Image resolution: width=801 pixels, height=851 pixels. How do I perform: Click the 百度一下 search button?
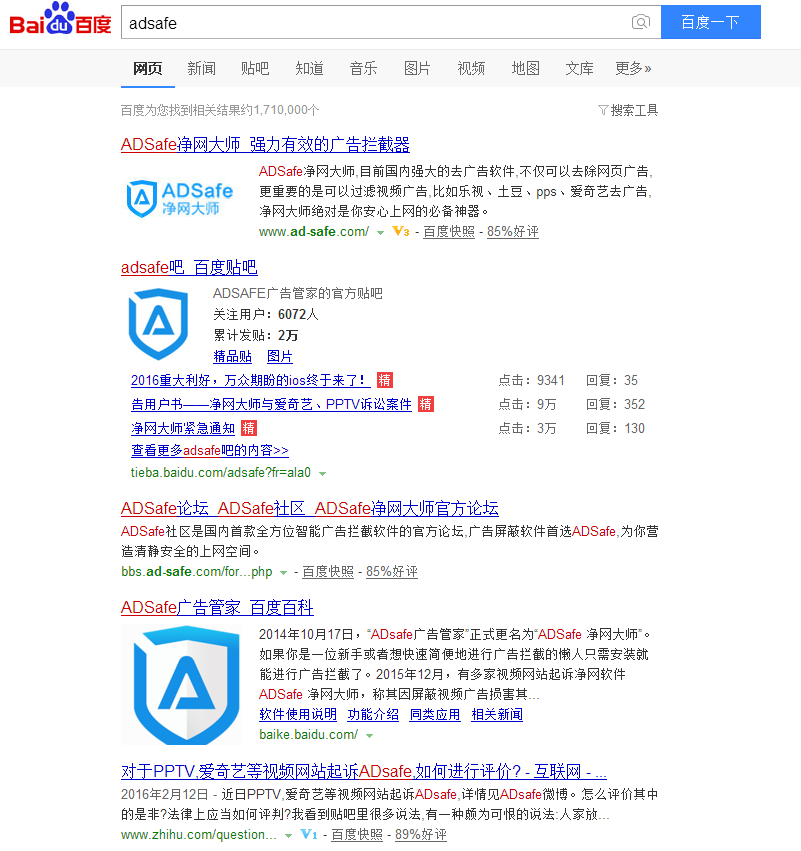click(x=710, y=22)
